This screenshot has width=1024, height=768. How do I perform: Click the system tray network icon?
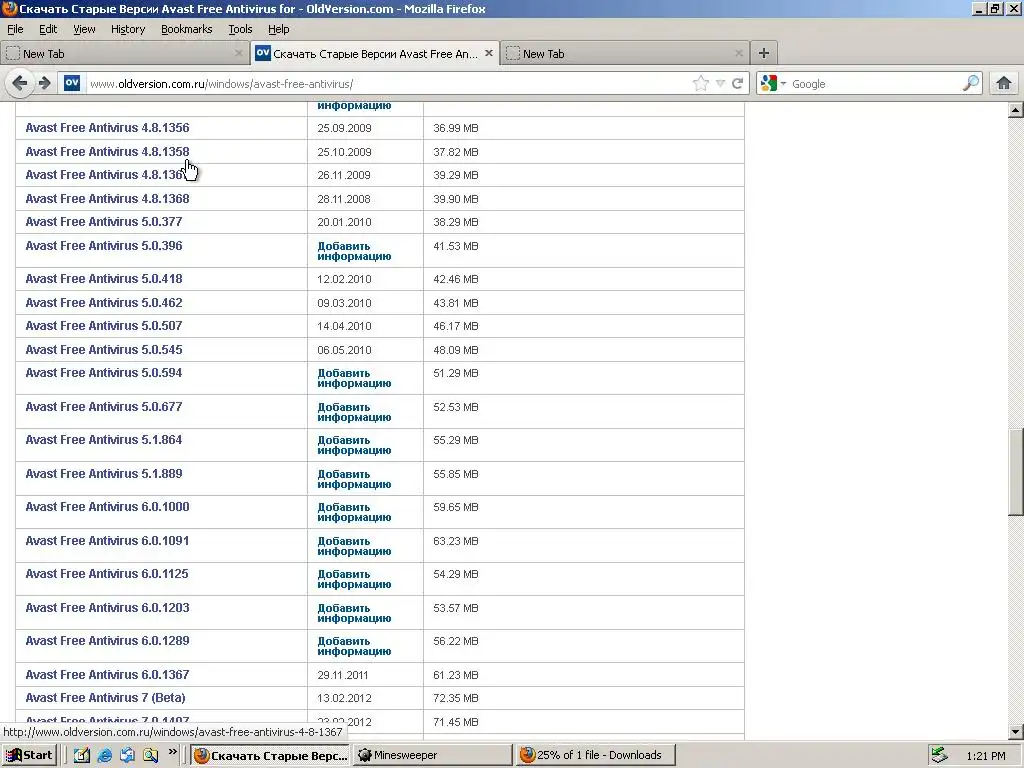pyautogui.click(x=940, y=756)
